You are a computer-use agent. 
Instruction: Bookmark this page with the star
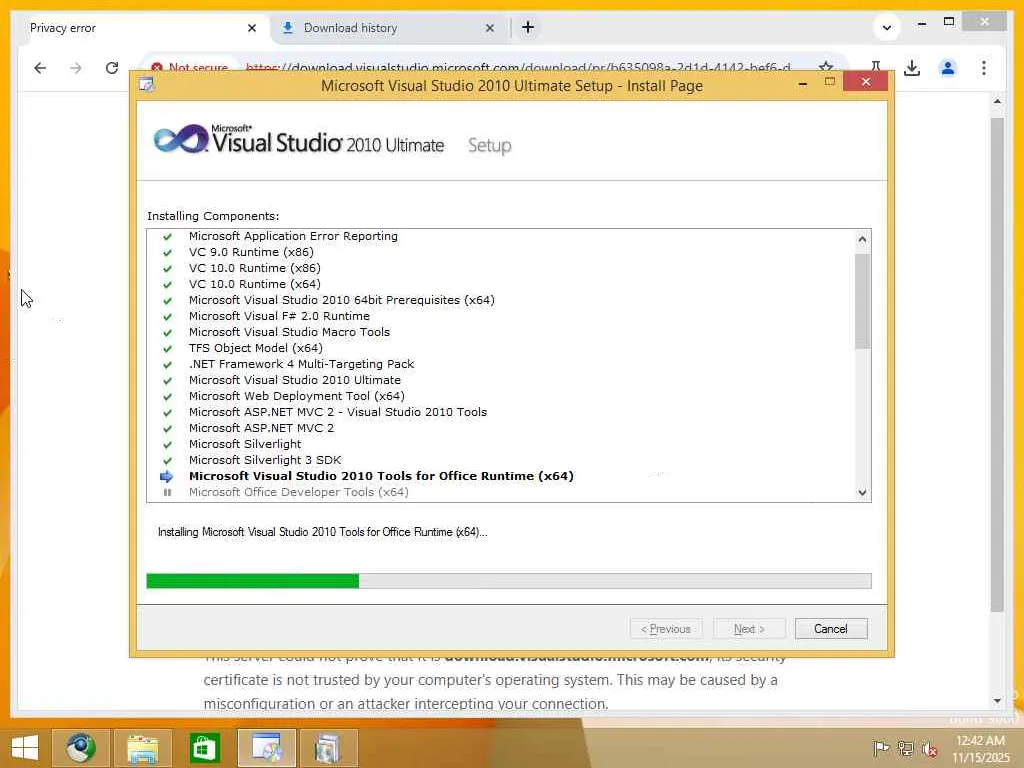(825, 67)
